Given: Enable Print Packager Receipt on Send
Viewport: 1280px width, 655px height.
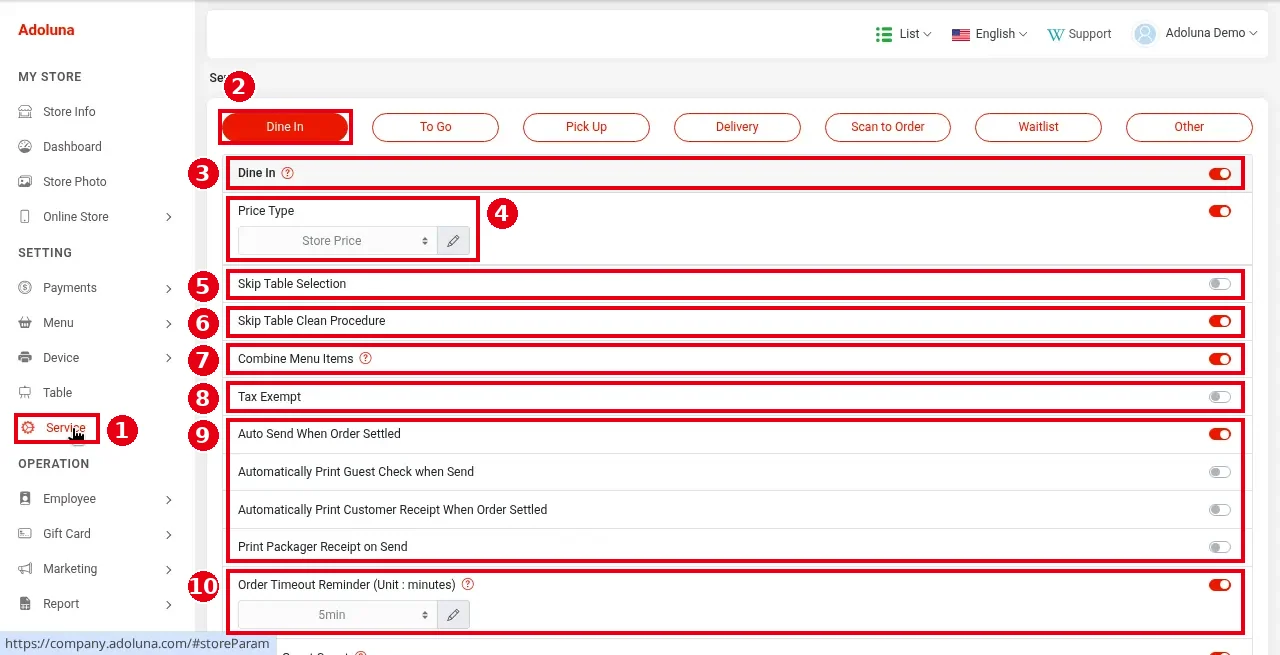Looking at the screenshot, I should [x=1220, y=547].
